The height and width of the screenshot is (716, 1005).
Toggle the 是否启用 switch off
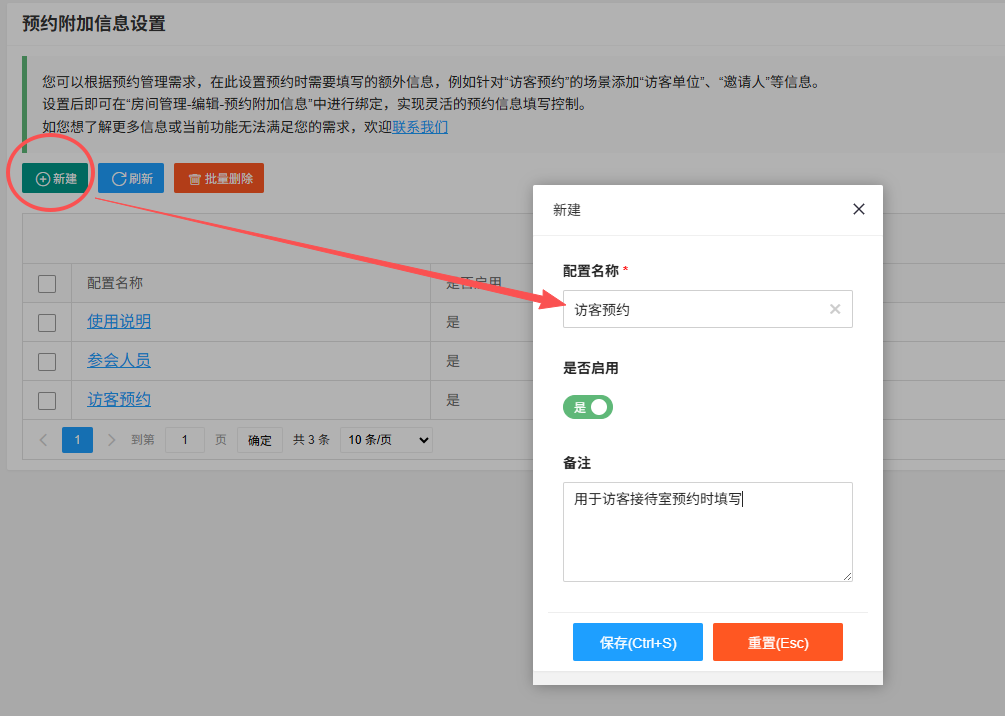[588, 407]
